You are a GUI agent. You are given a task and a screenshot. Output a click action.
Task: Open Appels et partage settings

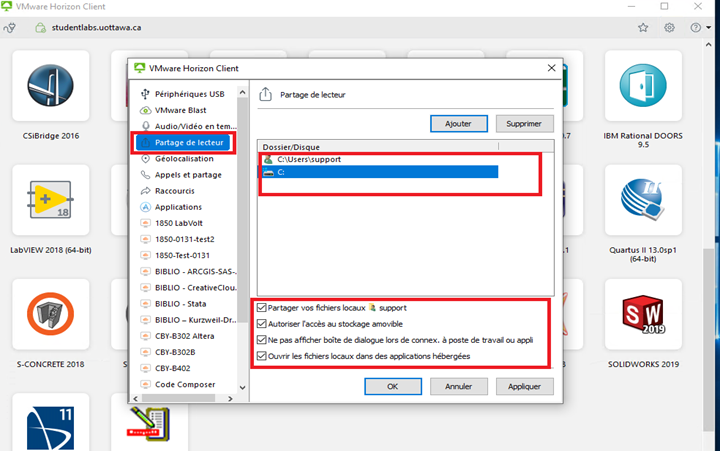pyautogui.click(x=181, y=175)
